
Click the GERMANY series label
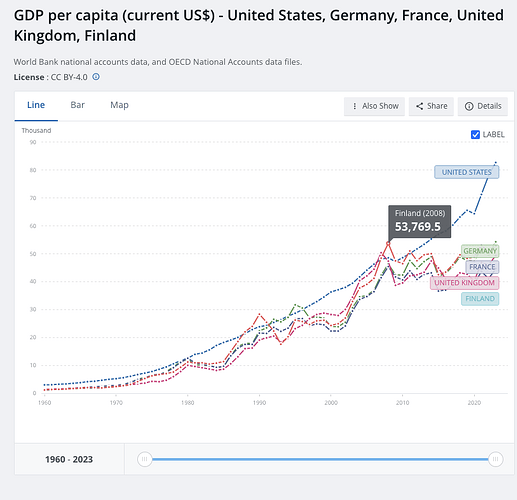pyautogui.click(x=480, y=251)
